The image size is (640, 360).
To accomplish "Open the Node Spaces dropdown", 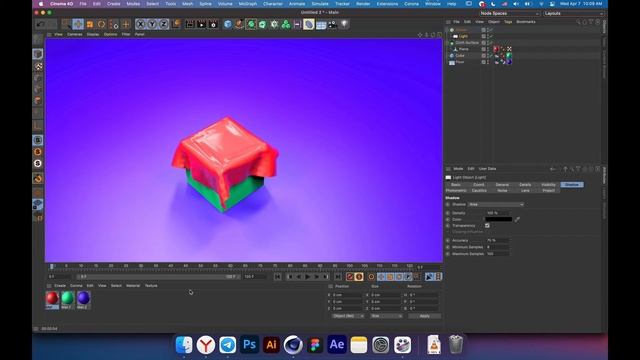I will (509, 13).
